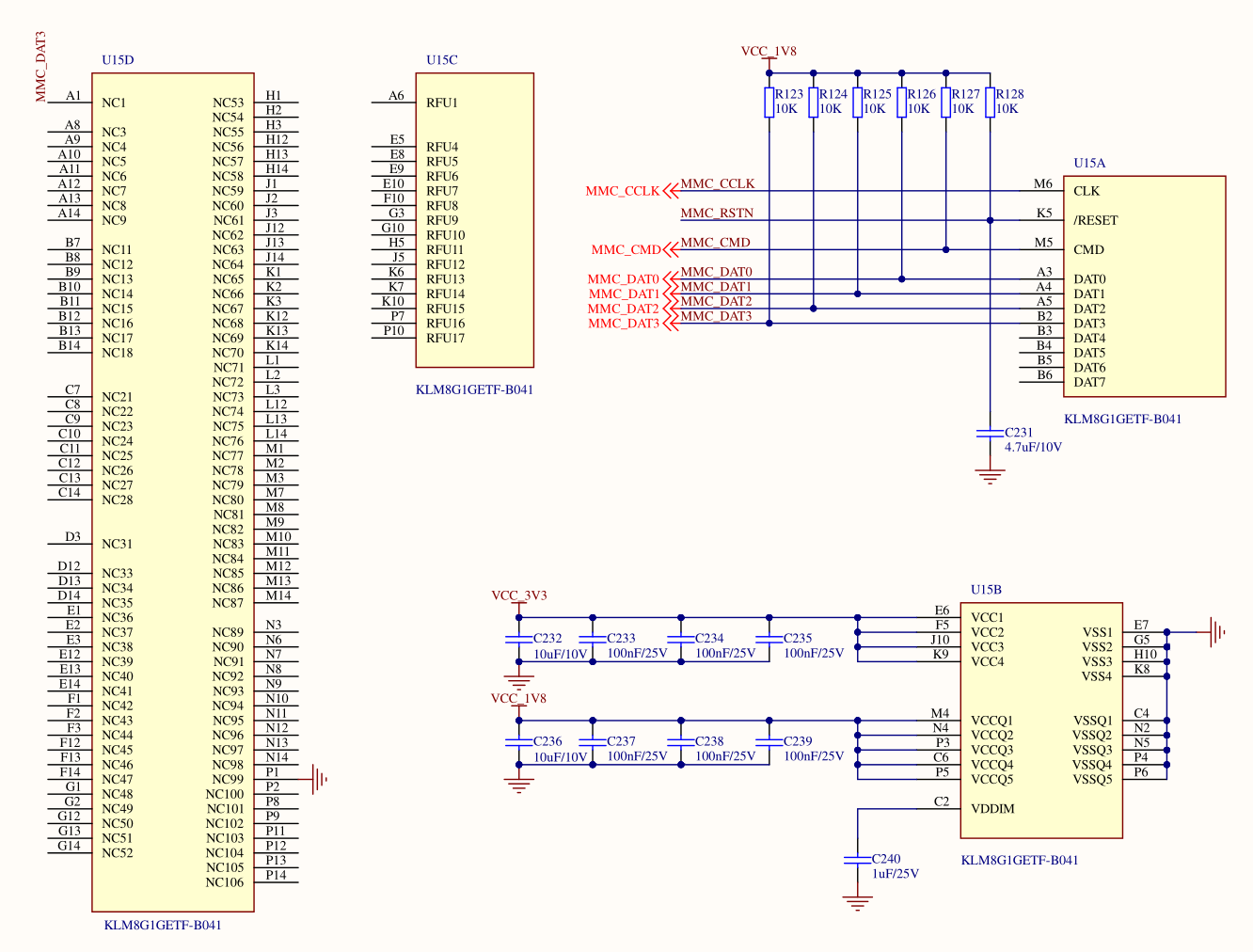Select the KLM8G1GETF-B041 text under U15D
1253x952 pixels.
pos(163,925)
